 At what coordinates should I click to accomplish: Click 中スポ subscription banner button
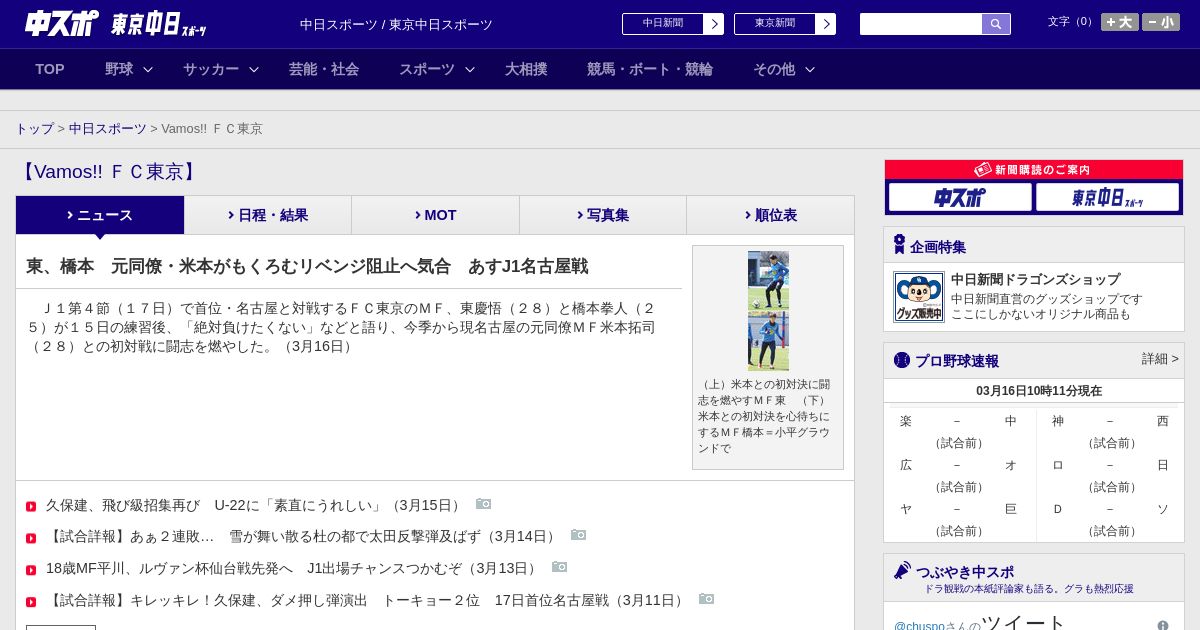[960, 197]
